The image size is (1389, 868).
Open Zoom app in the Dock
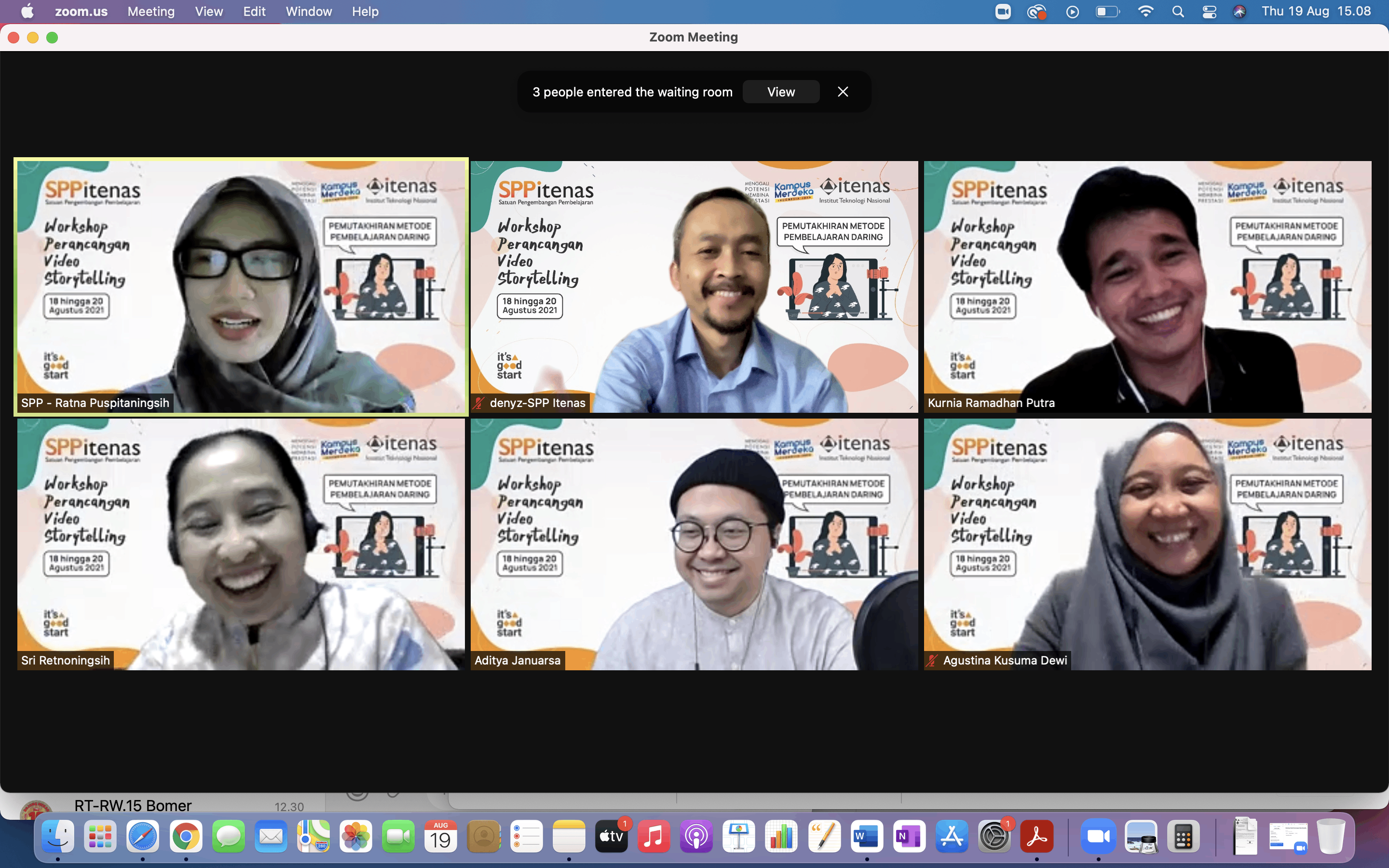point(1098,838)
